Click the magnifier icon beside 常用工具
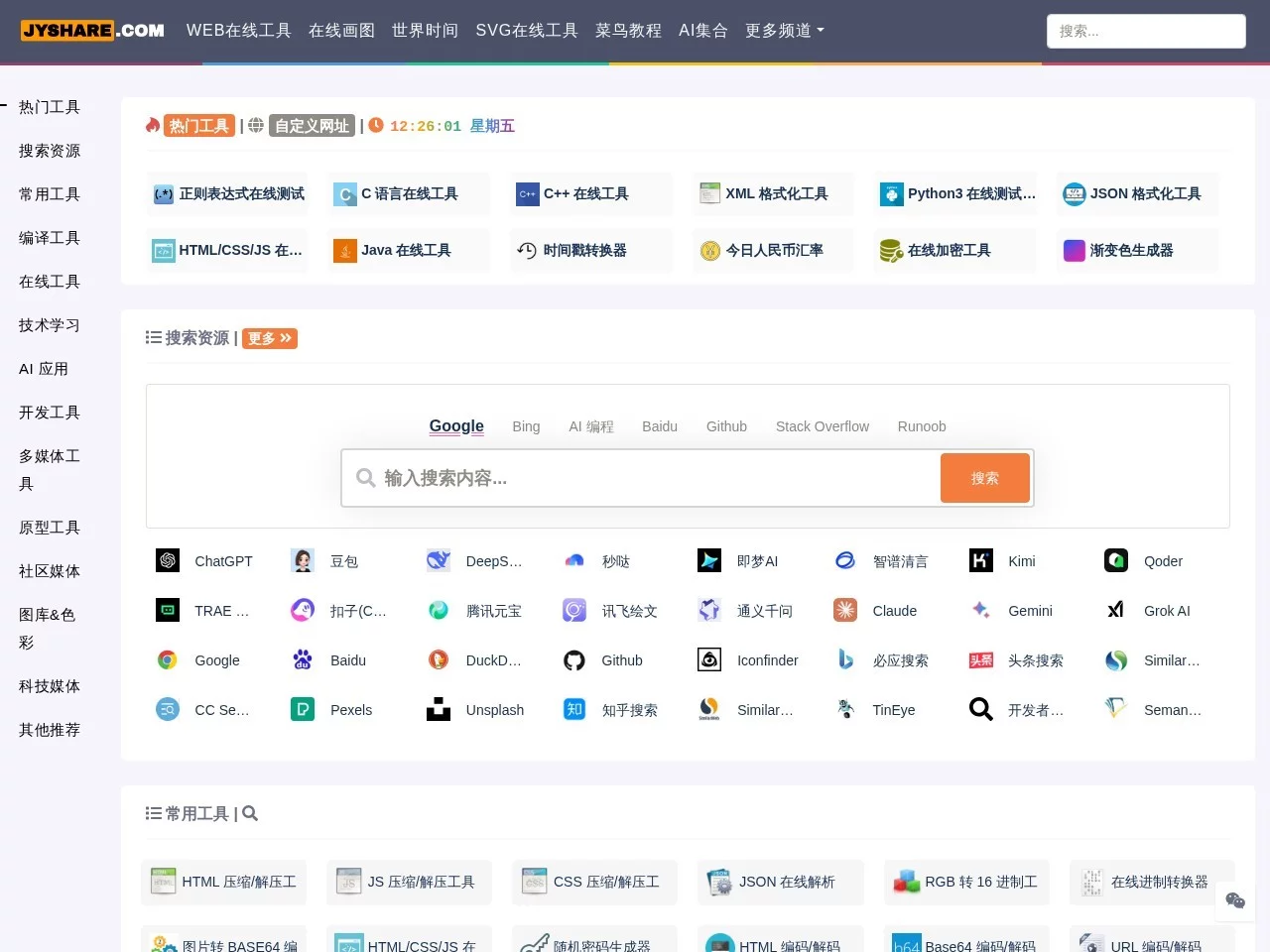Screen dimensions: 1270x952 pyautogui.click(x=250, y=814)
